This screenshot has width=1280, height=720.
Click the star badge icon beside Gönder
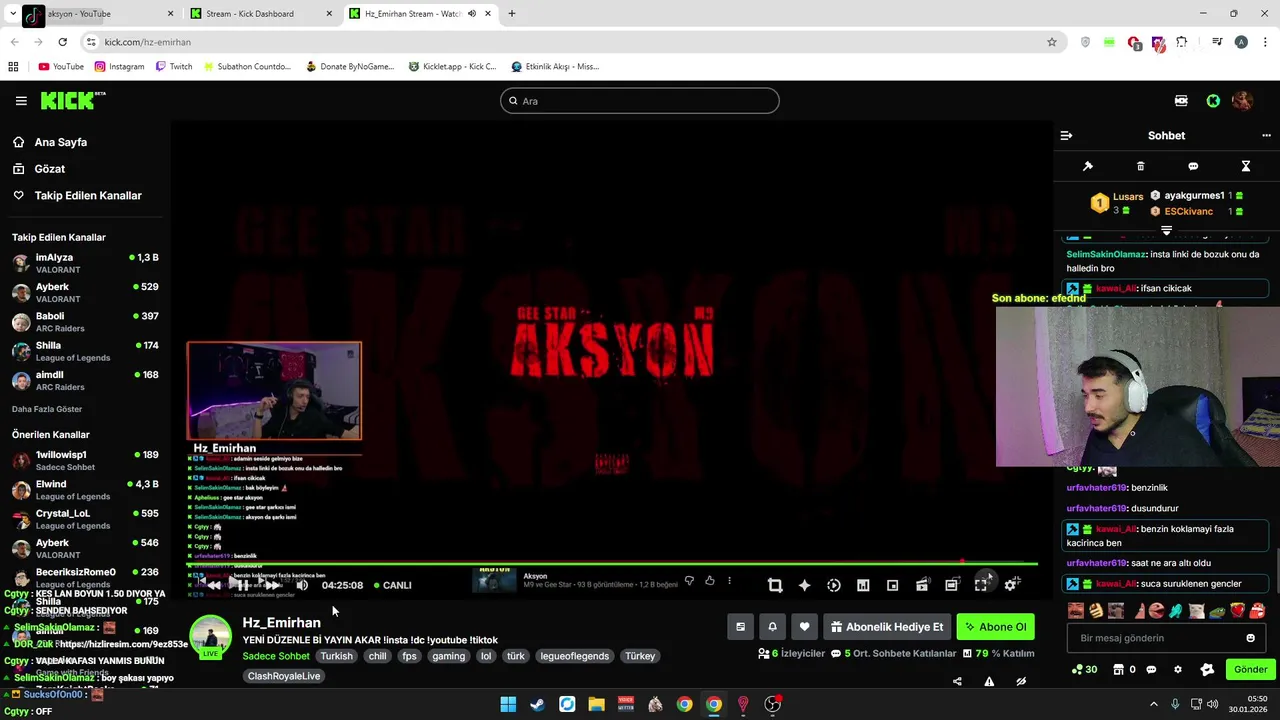click(1207, 669)
